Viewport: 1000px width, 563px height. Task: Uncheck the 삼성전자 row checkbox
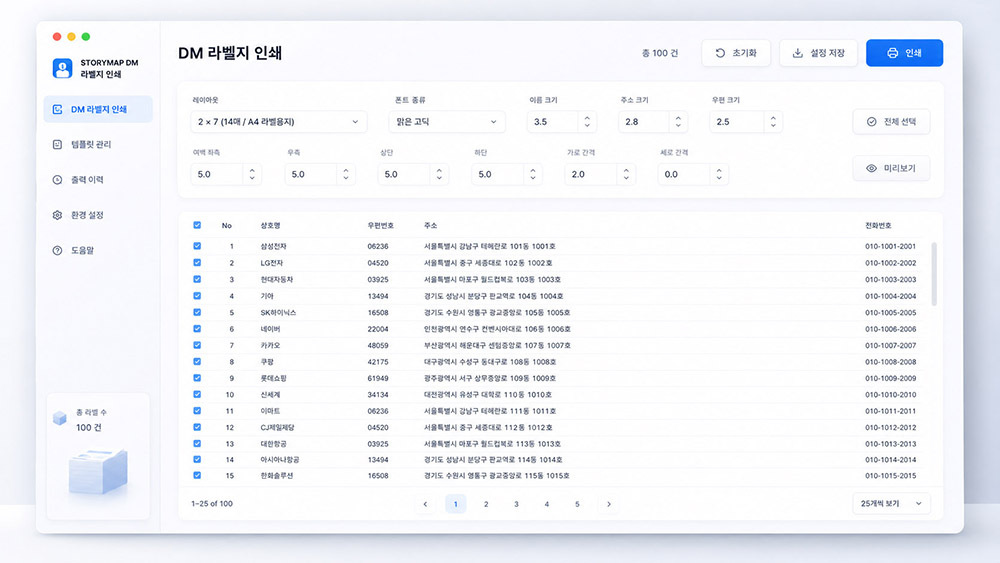(x=197, y=245)
